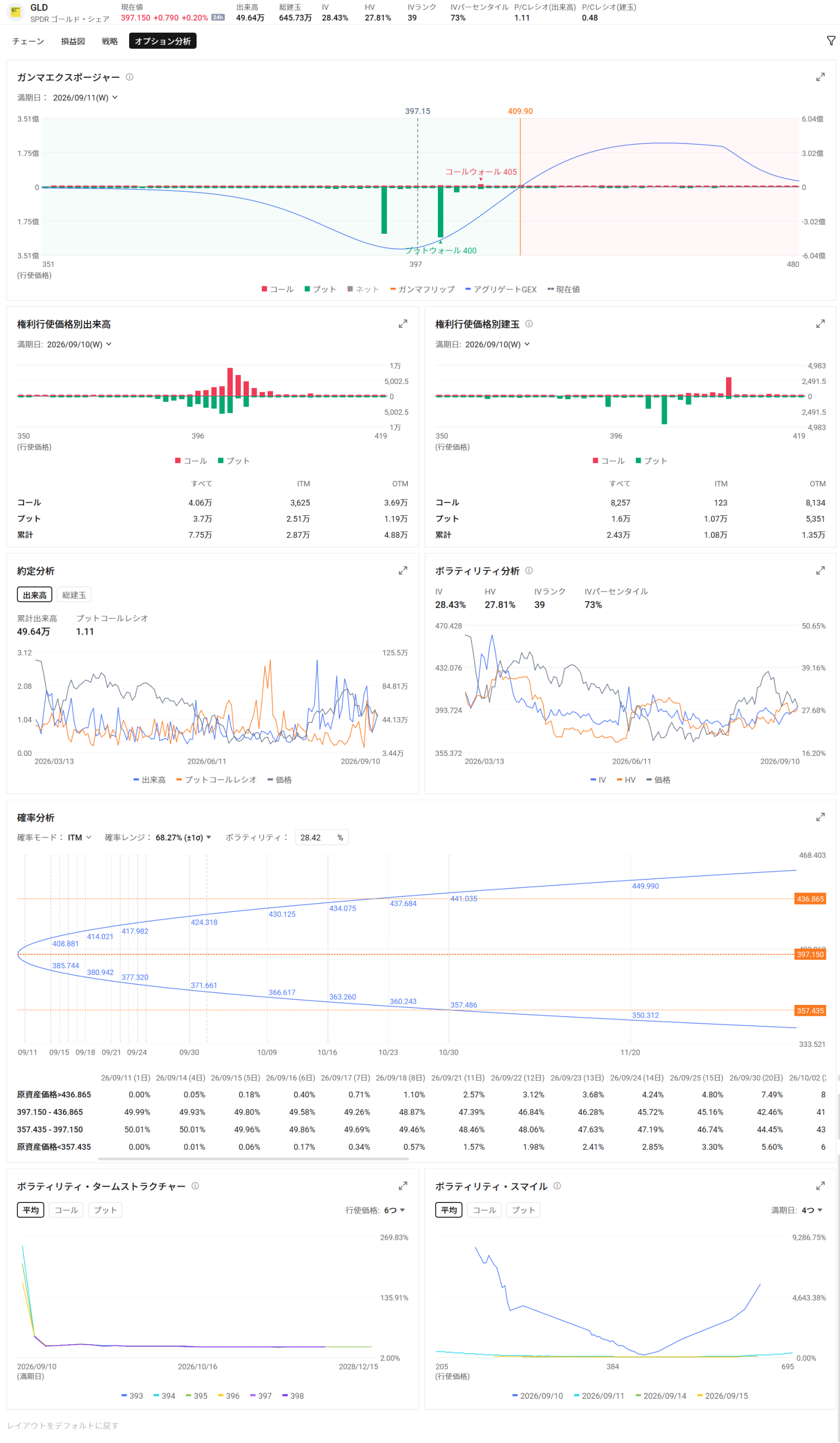Image resolution: width=840 pixels, height=1443 pixels.
Task: Click the ガンマフリップ legend entry
Action: point(422,289)
